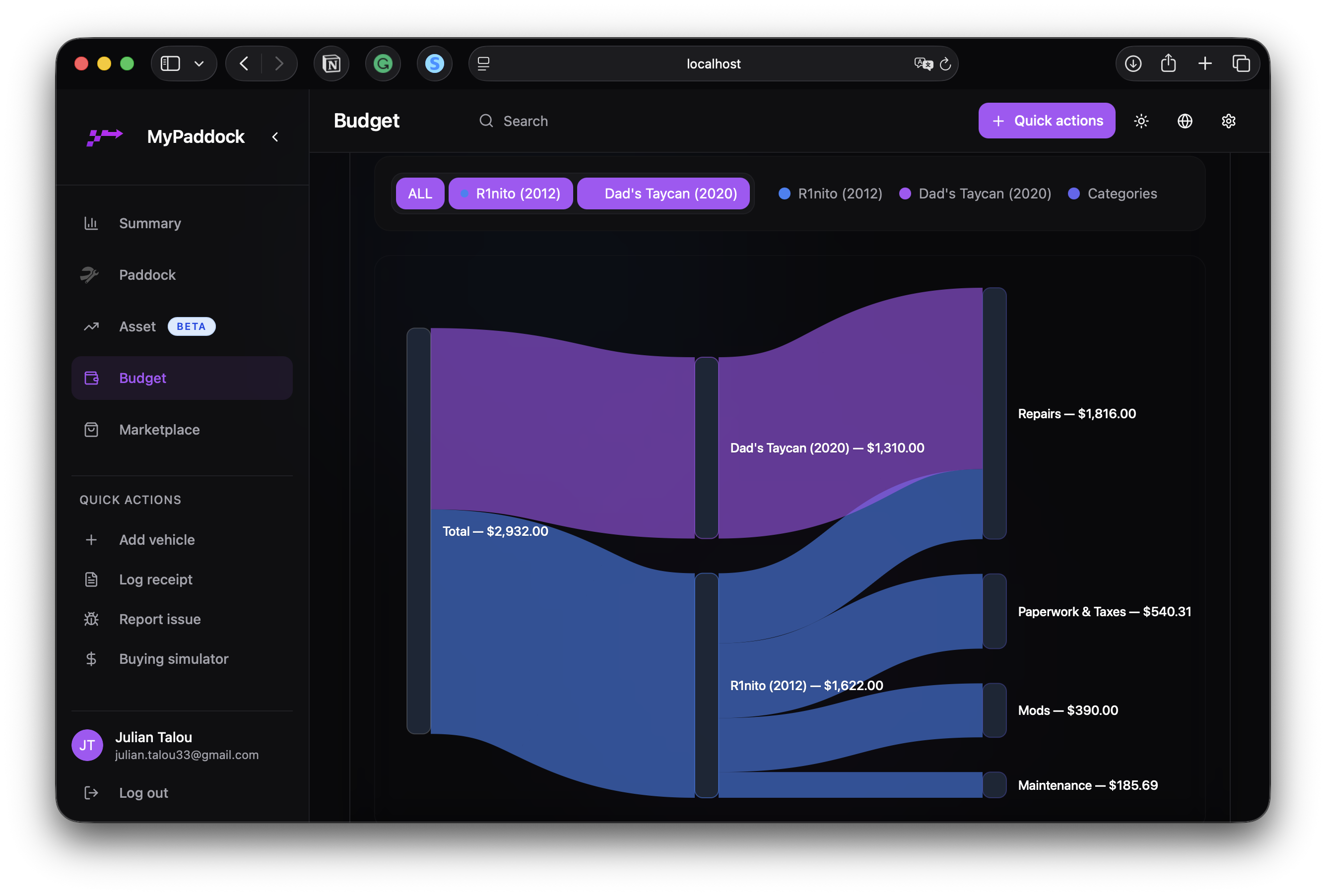Open the Asset beta page

pyautogui.click(x=137, y=326)
